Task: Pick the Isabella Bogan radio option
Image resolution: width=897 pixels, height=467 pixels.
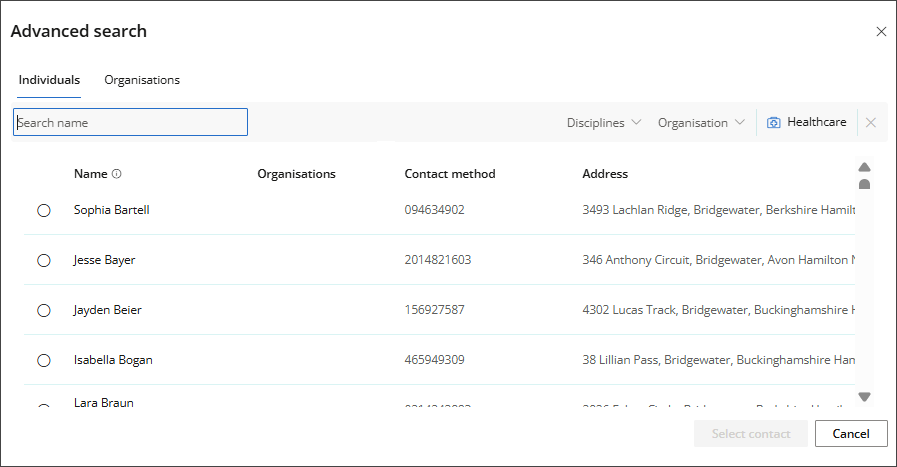Action: click(44, 361)
